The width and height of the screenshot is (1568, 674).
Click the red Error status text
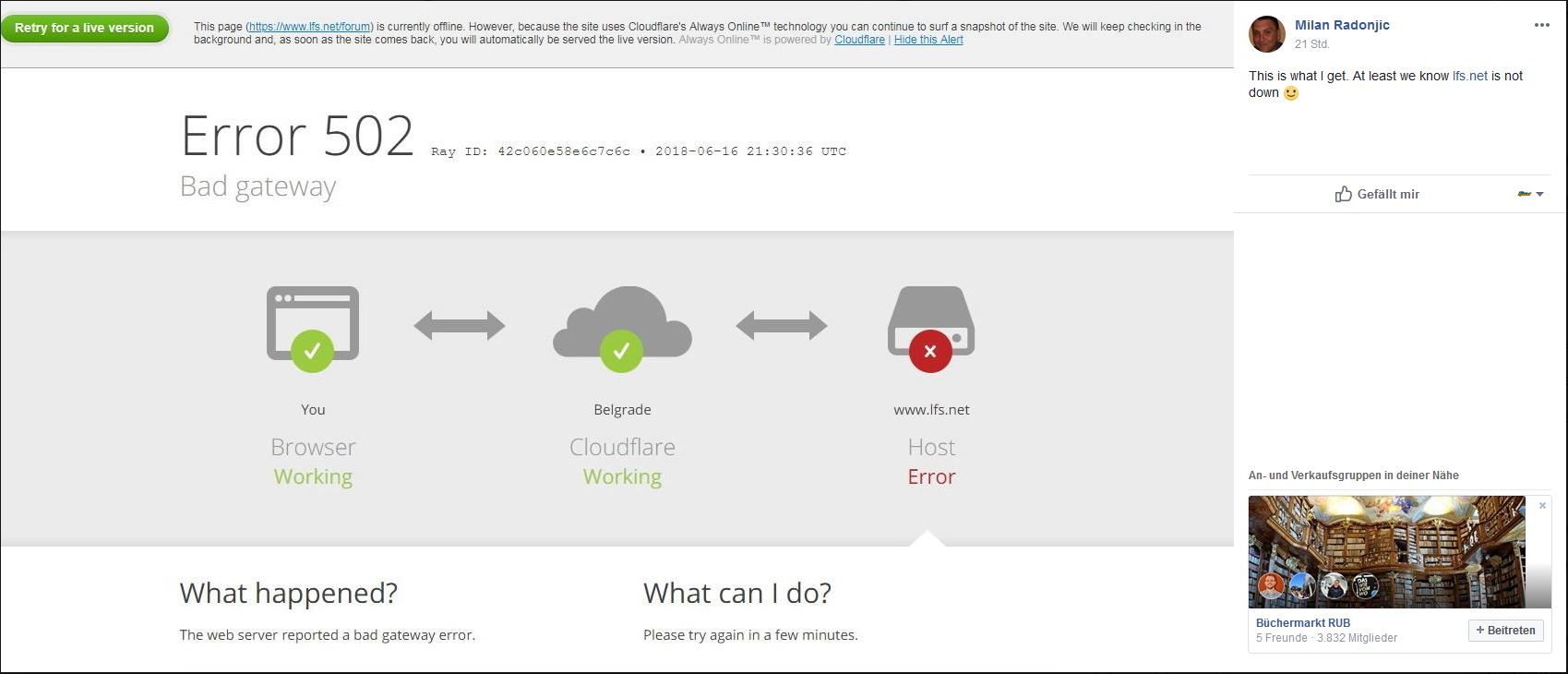931,476
